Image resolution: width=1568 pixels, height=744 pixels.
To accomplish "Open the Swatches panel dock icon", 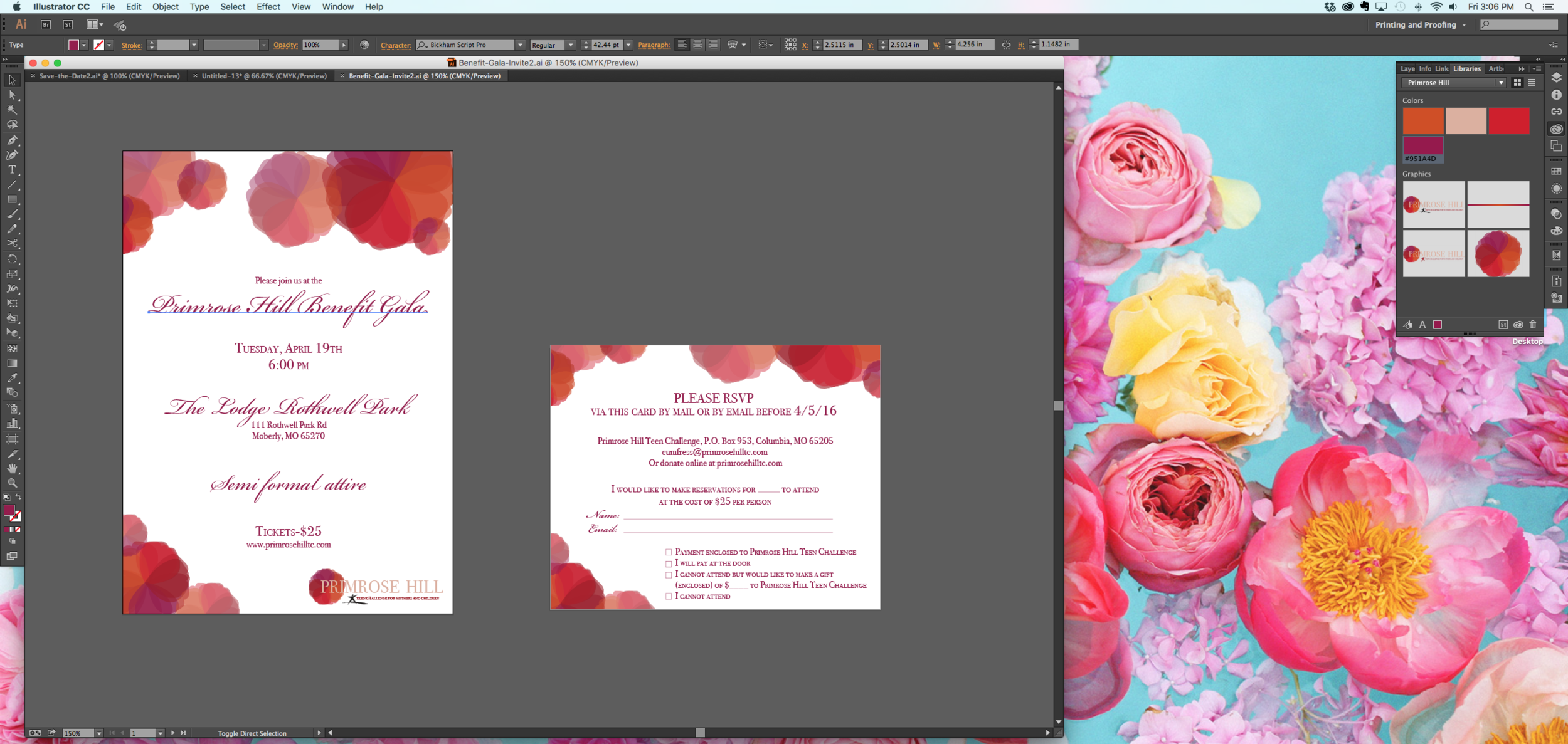I will (1556, 171).
